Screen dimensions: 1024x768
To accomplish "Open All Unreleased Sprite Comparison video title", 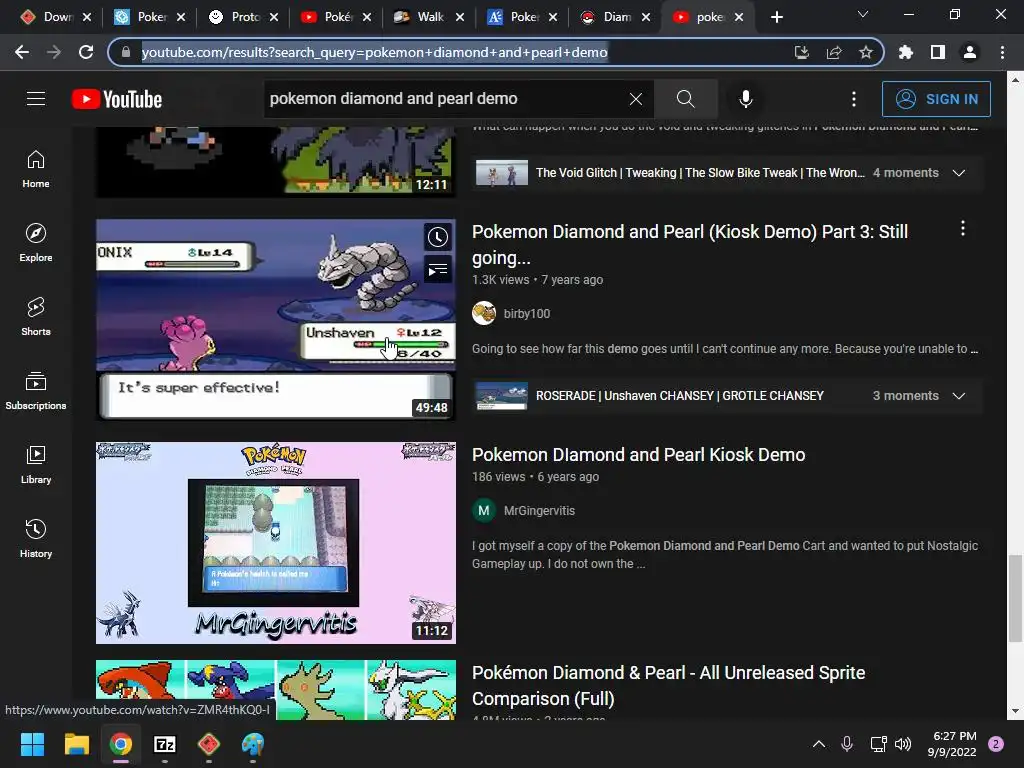I will click(668, 686).
